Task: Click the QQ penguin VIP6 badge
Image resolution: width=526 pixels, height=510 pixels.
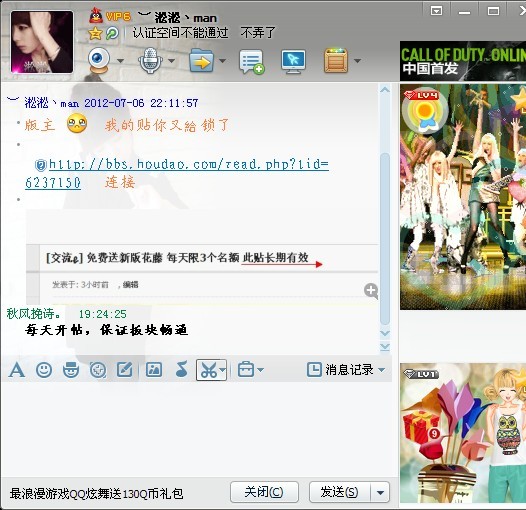Action: coord(110,16)
